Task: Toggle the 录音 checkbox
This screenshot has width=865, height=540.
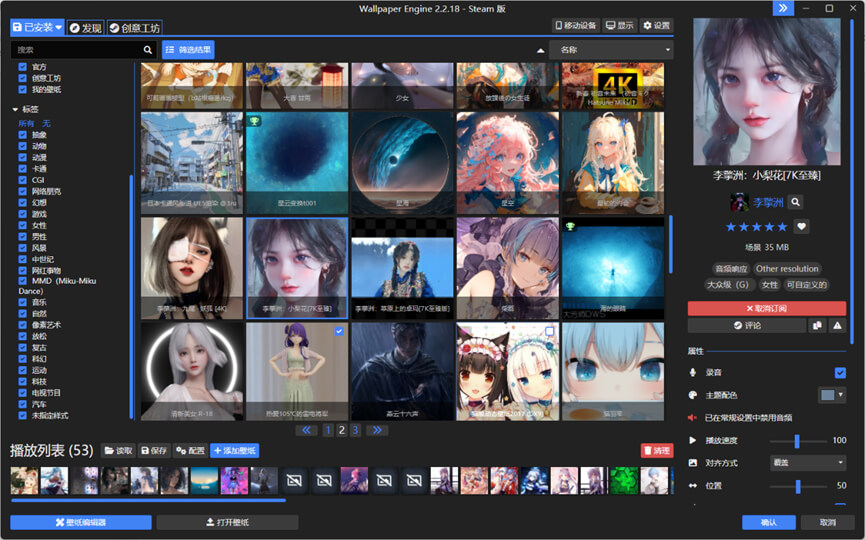Action: point(840,372)
